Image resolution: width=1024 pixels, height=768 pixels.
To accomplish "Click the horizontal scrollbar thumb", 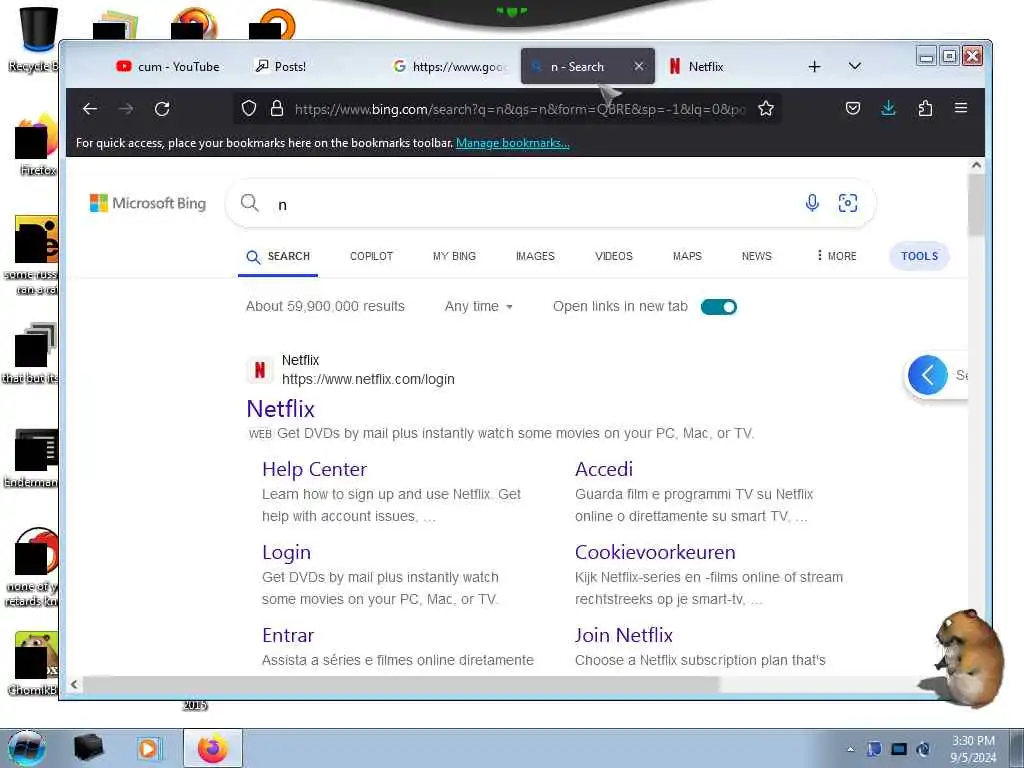I will (401, 684).
